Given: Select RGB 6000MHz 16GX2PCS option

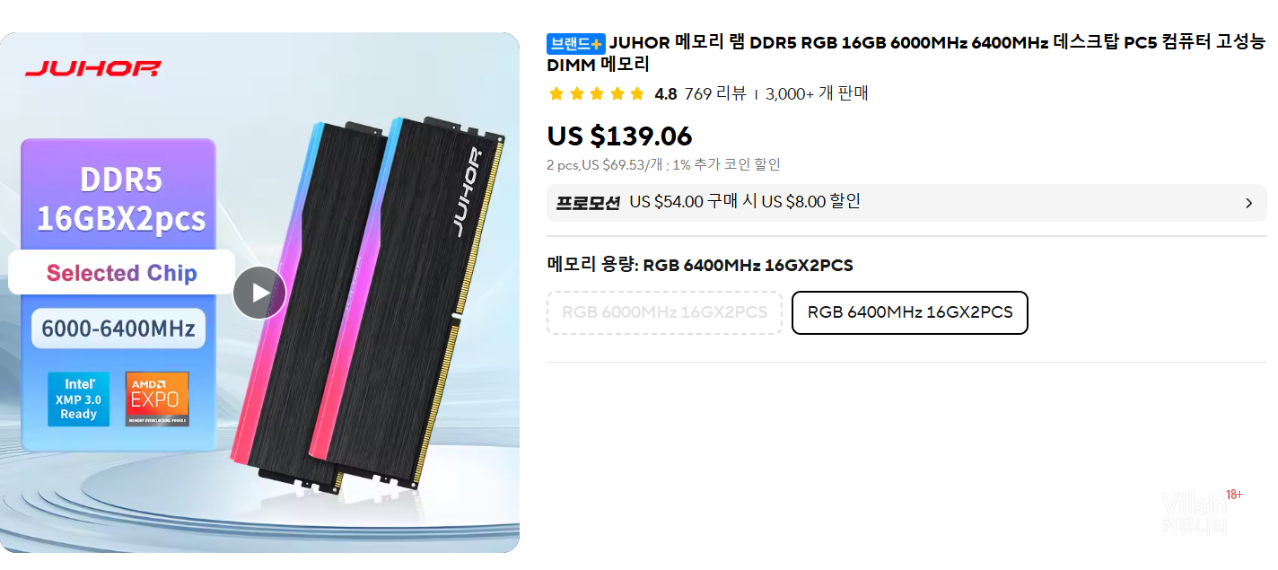Looking at the screenshot, I should pos(664,313).
